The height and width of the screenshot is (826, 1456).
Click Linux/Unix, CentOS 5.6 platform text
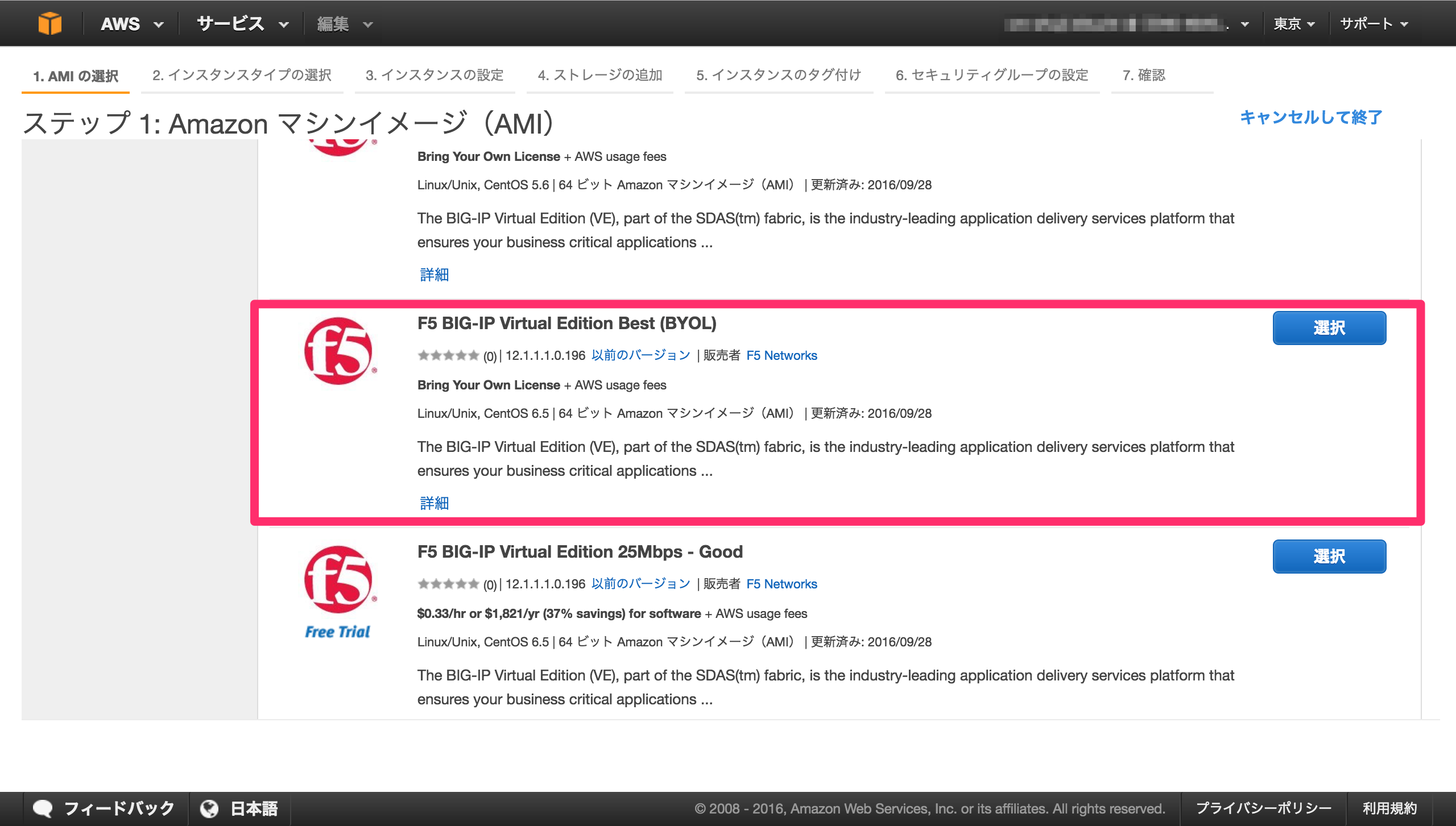coord(483,185)
